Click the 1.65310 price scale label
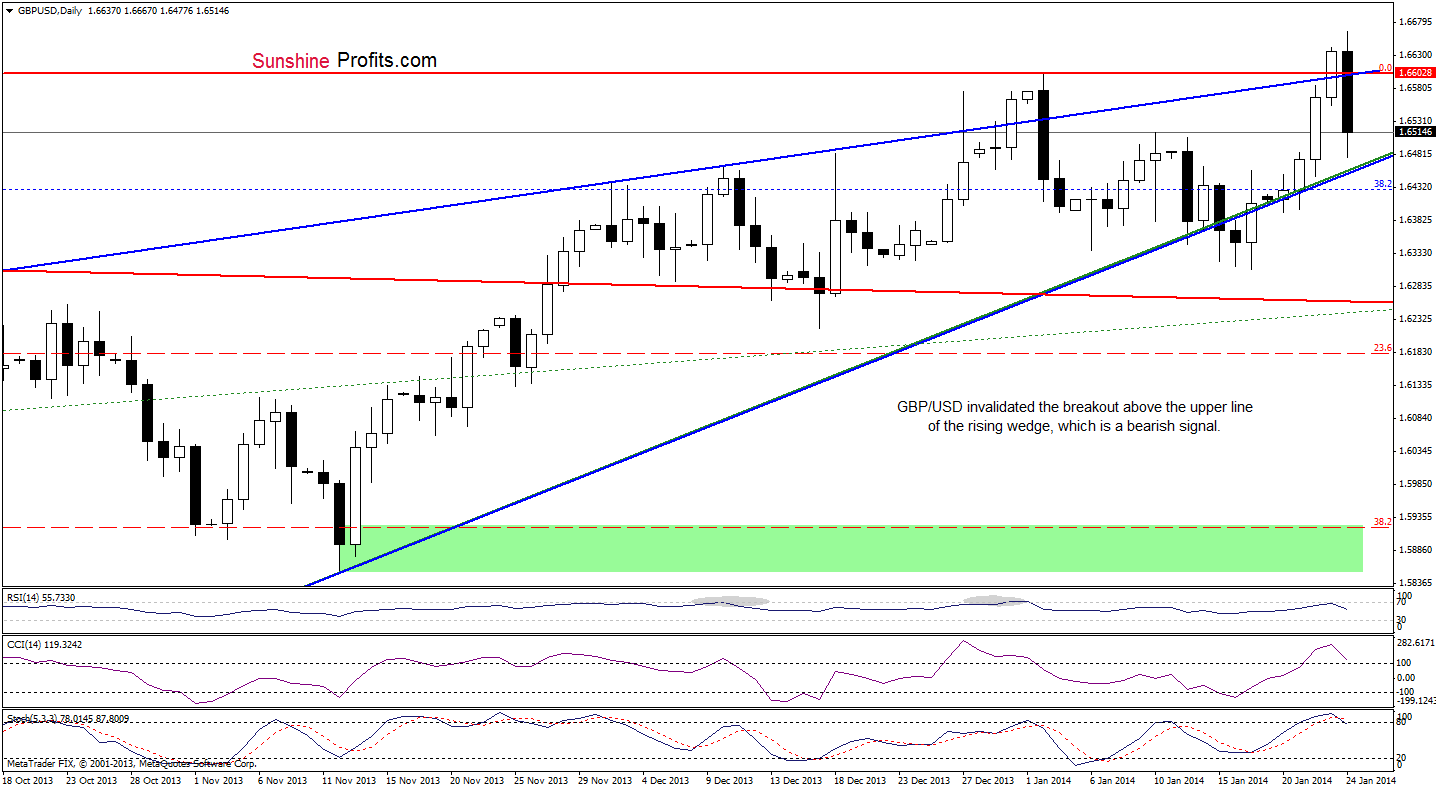 1414,120
